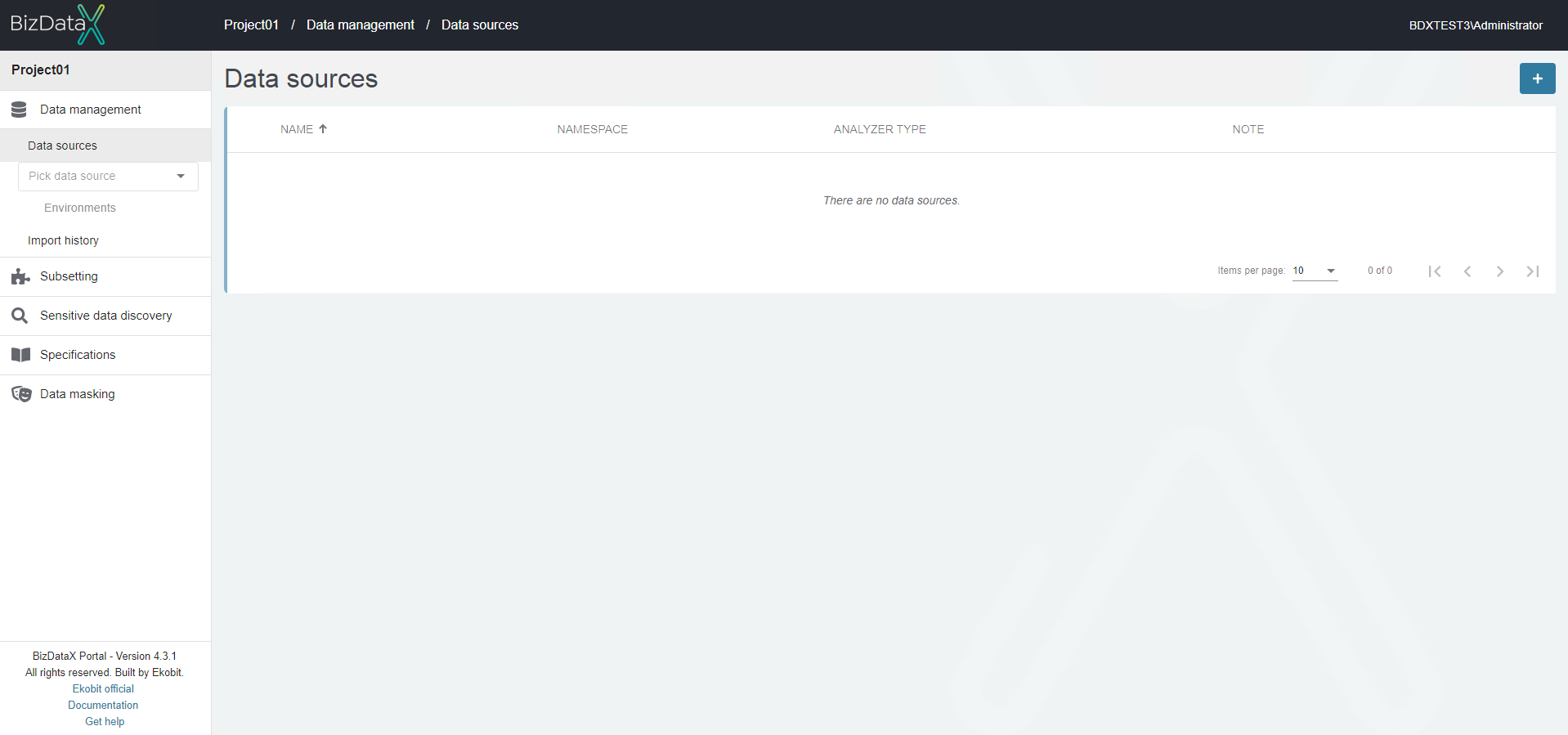Viewport: 1568px width, 735px height.
Task: Click the Subsetting puzzle icon
Action: pos(20,276)
